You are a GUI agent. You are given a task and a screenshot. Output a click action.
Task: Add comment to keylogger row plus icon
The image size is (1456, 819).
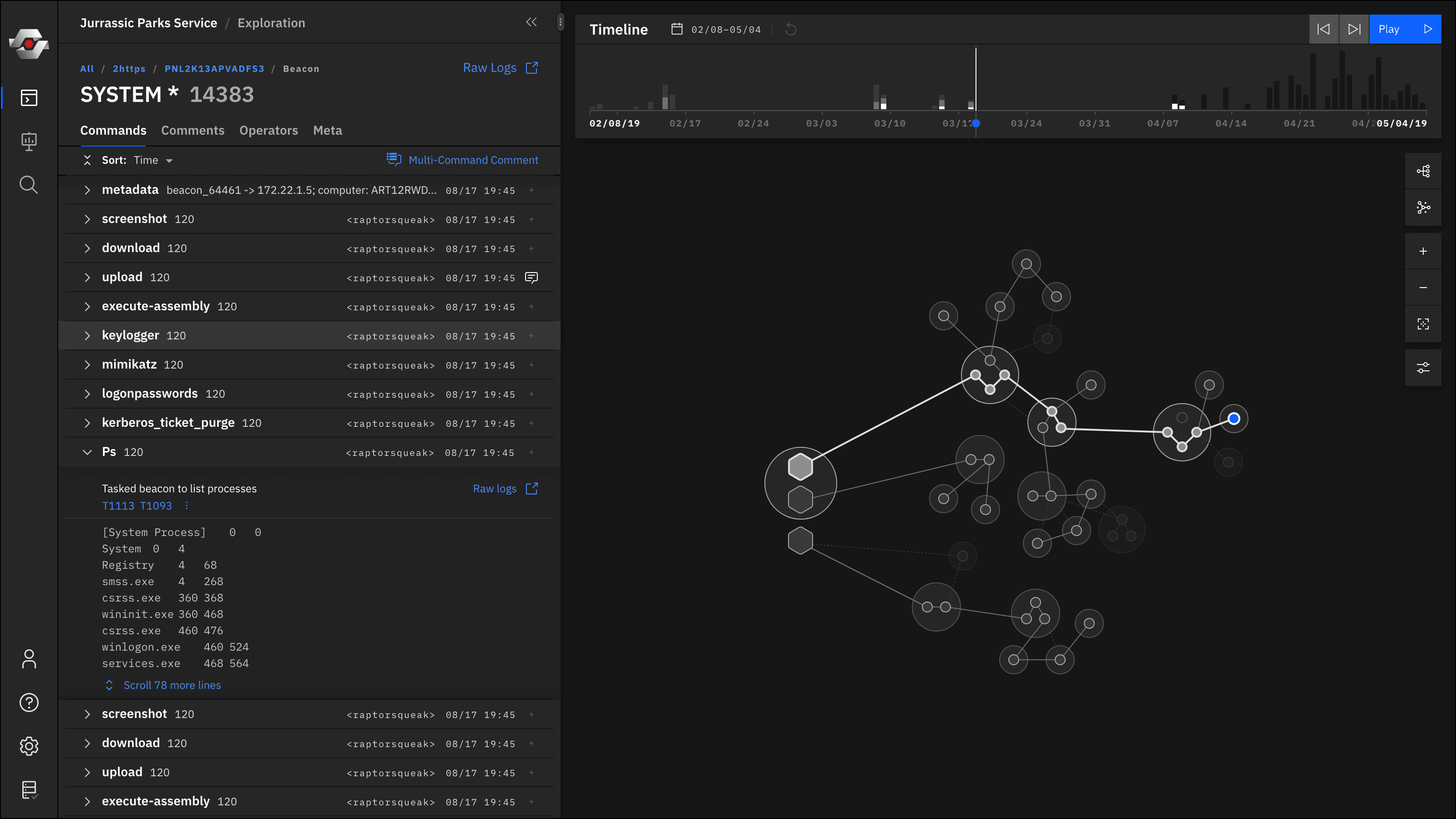[531, 336]
